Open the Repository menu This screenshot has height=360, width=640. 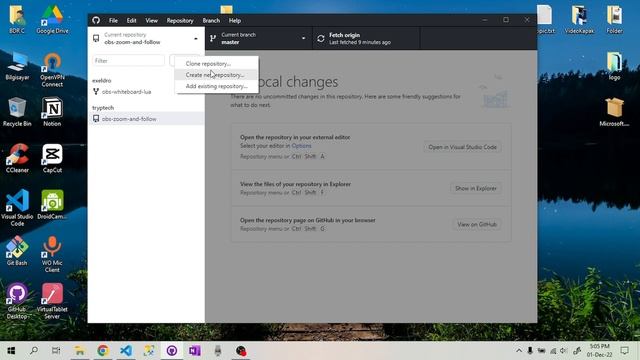point(180,20)
